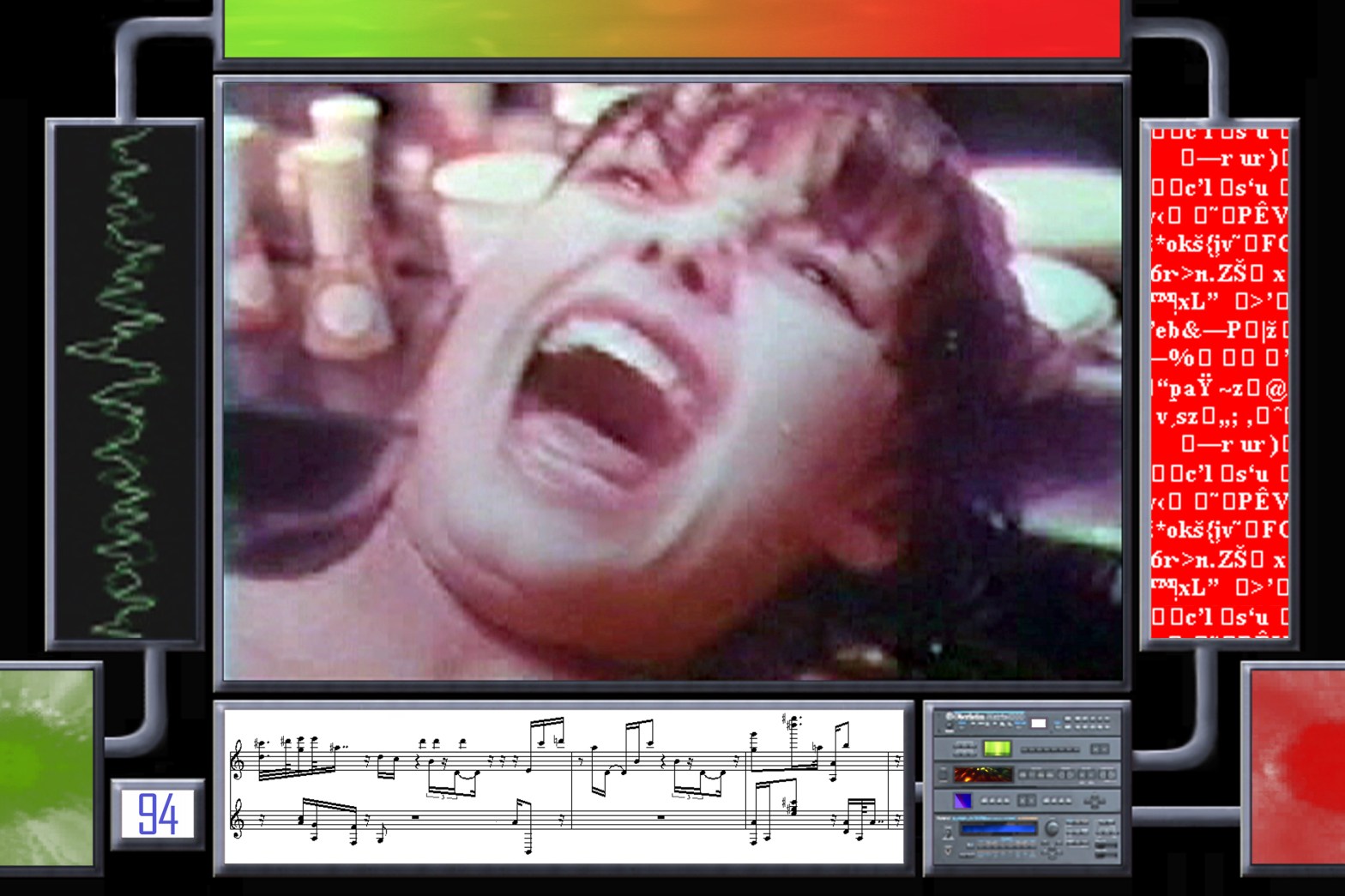
Task: Click the green splash panel
Action: coord(46,767)
